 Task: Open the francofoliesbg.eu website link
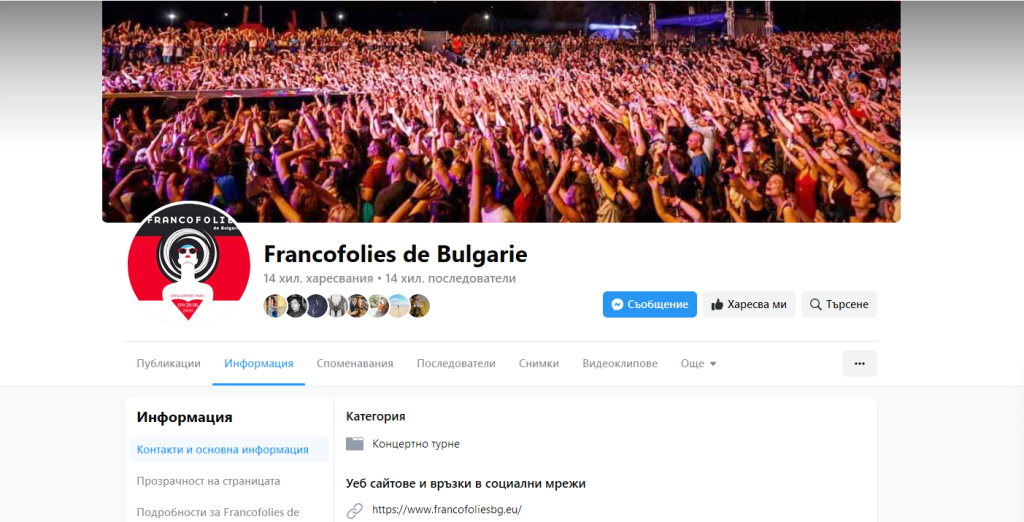point(447,510)
